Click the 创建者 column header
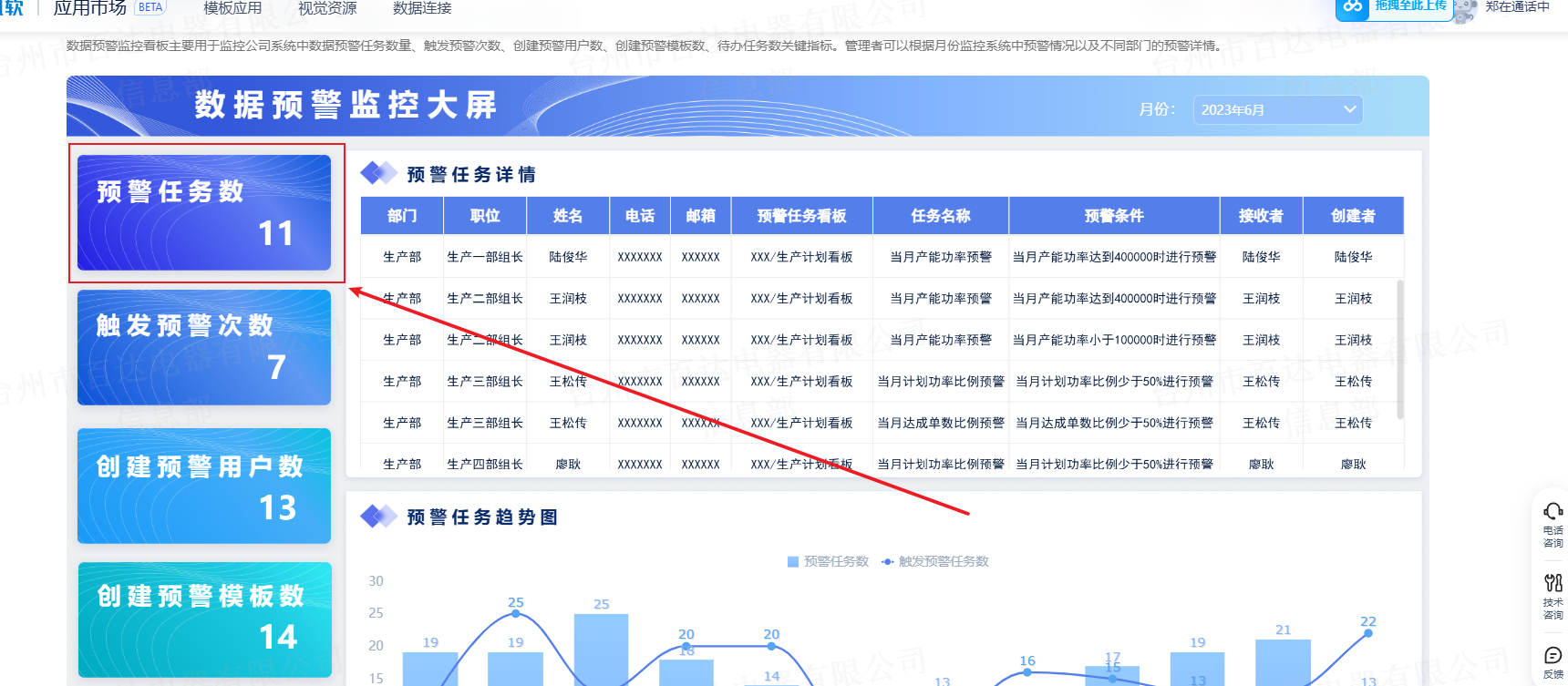The image size is (1568, 686). [1354, 216]
